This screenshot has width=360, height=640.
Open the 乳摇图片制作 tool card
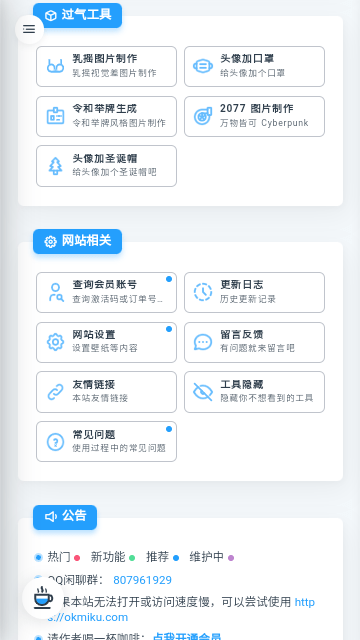click(107, 67)
